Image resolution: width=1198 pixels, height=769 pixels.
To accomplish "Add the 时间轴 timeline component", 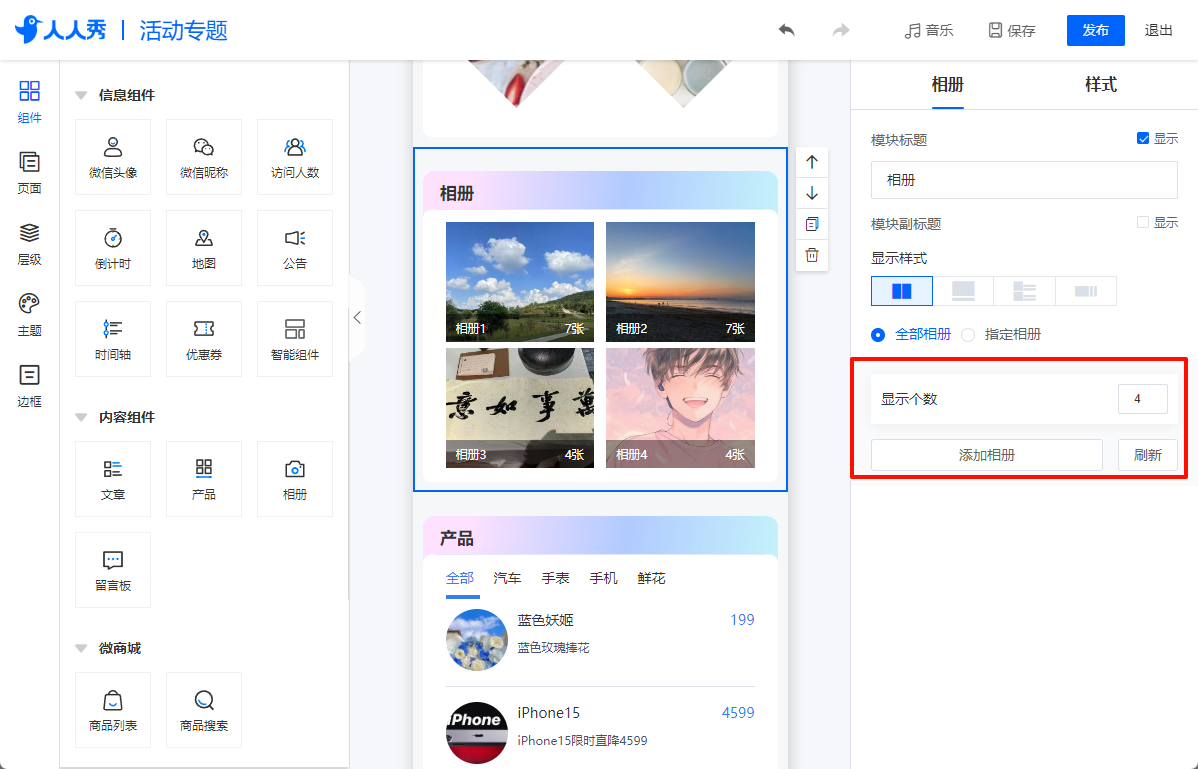I will pos(113,338).
